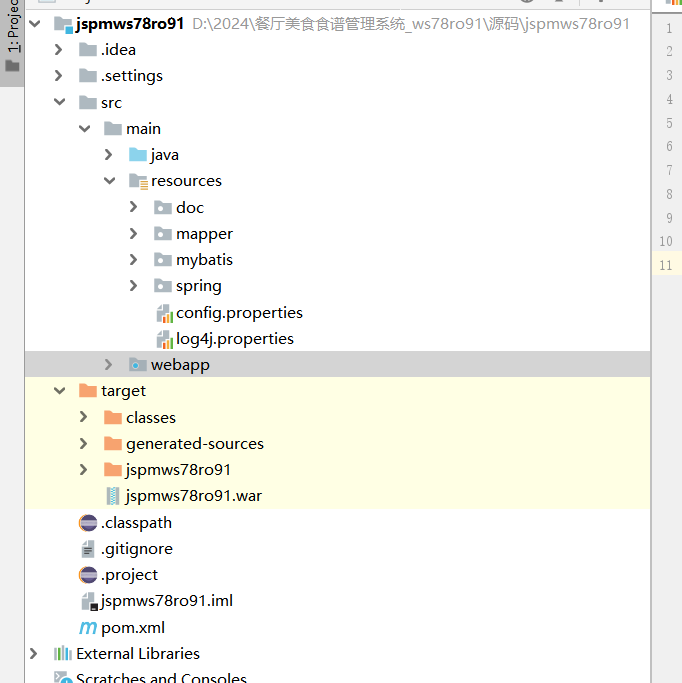Click the webapp web folder icon
Screen dimensions: 682x683
point(138,365)
